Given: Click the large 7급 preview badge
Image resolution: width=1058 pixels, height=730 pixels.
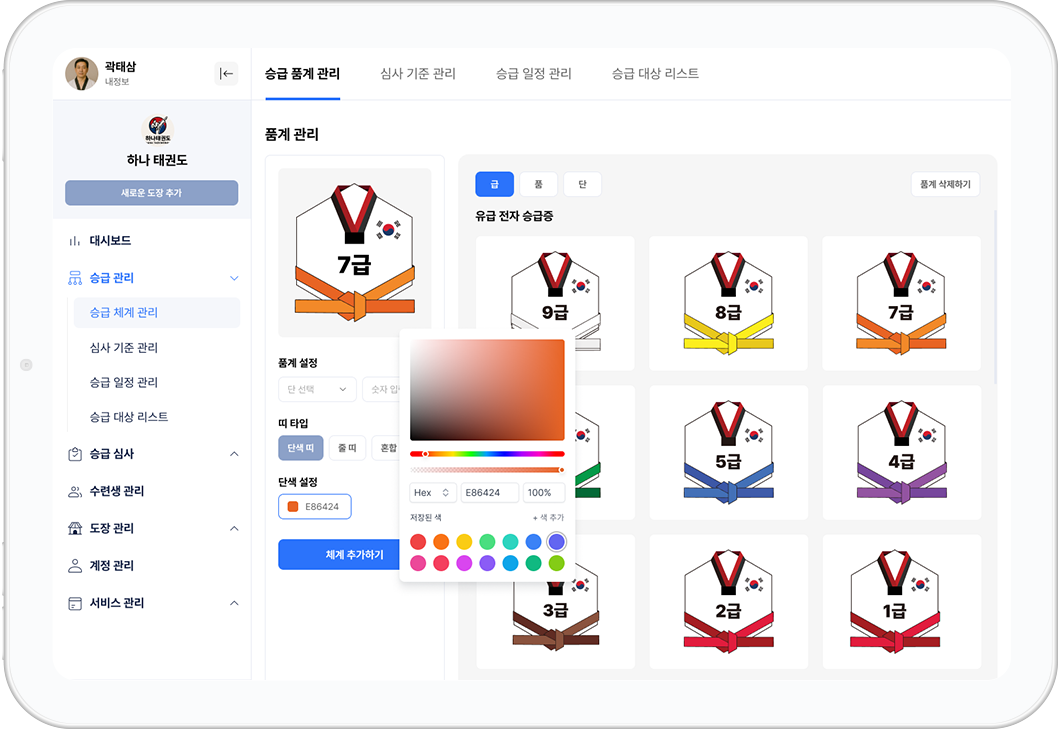Looking at the screenshot, I should 355,252.
